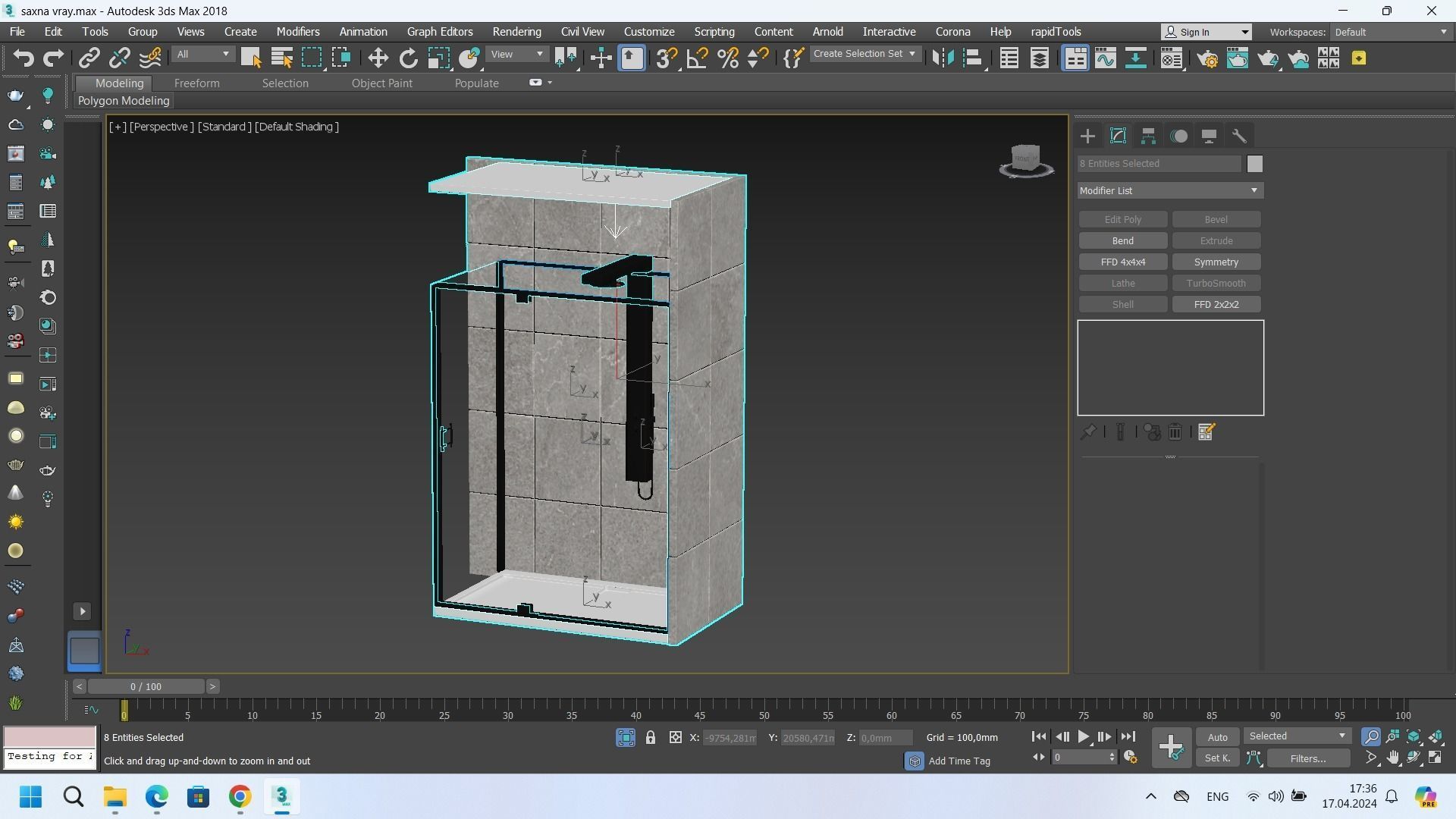Click the Mirror tool icon

pos(943,58)
